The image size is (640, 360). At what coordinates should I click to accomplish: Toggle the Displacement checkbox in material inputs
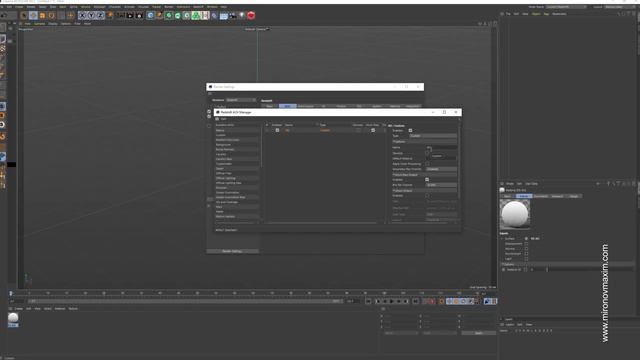coord(526,244)
